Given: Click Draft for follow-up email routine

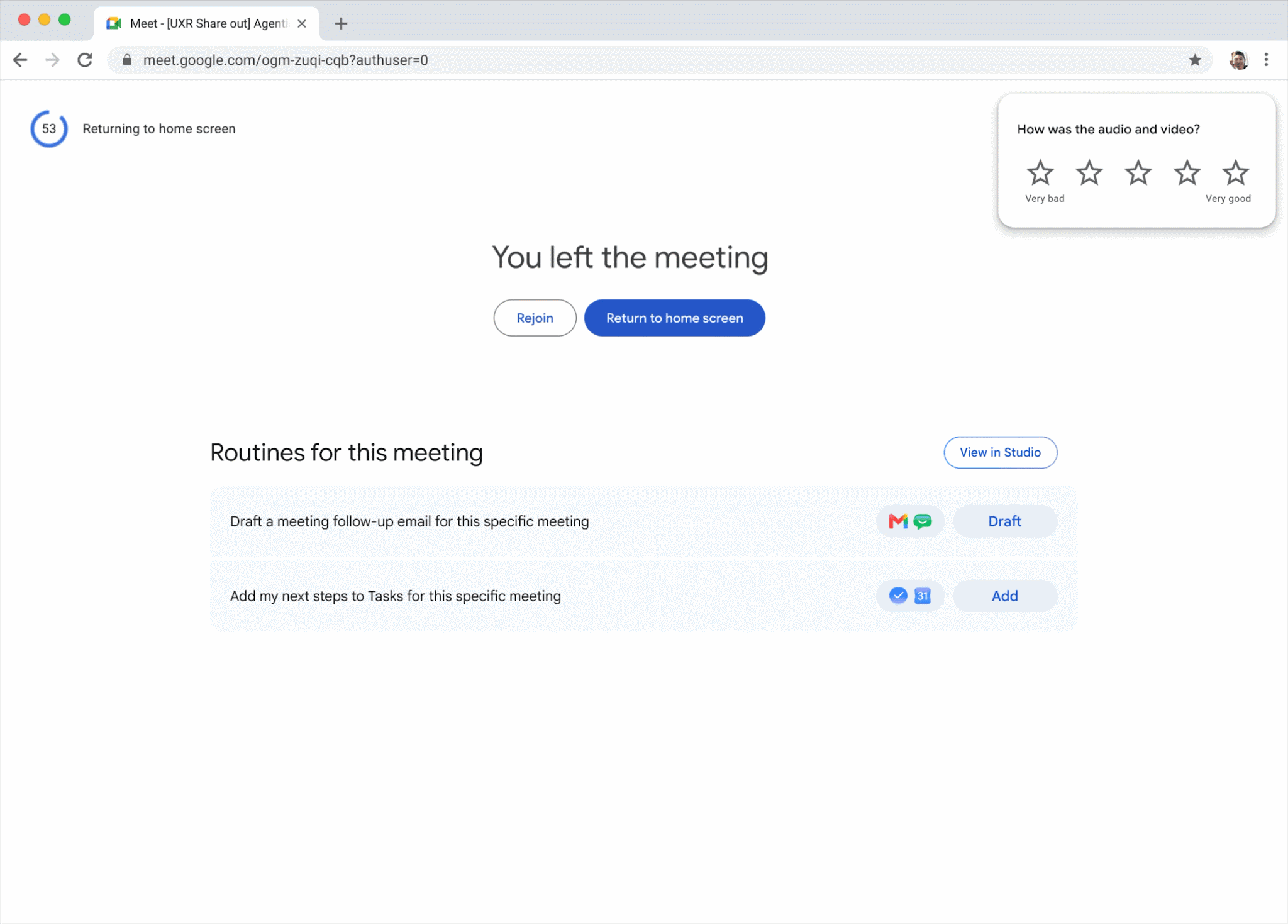Looking at the screenshot, I should click(x=1004, y=521).
